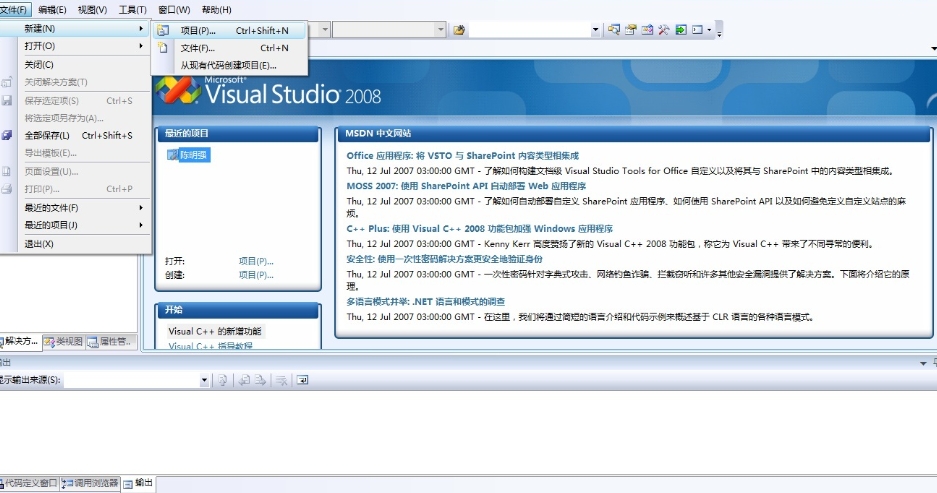Open the 安全性 一次性密码 article link
This screenshot has height=493, width=937.
point(445,259)
